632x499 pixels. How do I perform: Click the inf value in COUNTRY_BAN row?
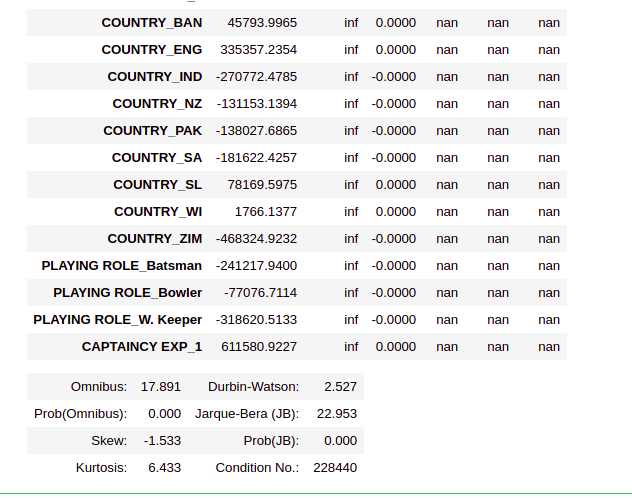pos(351,23)
